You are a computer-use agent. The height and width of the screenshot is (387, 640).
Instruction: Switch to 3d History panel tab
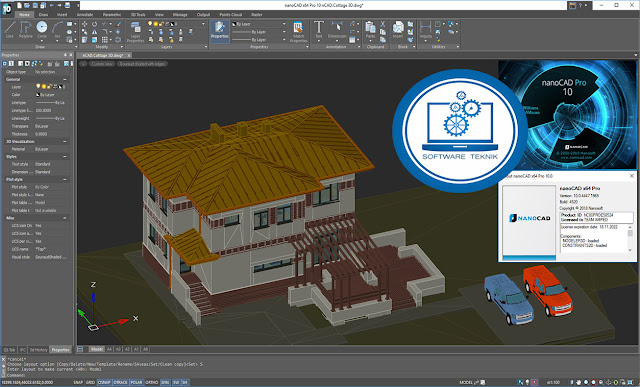tap(38, 350)
